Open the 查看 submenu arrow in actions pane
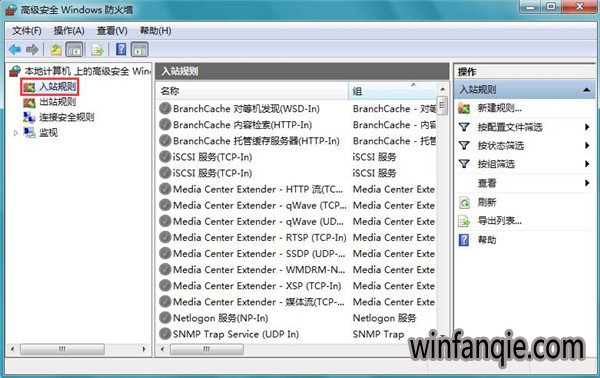The image size is (600, 378). [x=587, y=183]
